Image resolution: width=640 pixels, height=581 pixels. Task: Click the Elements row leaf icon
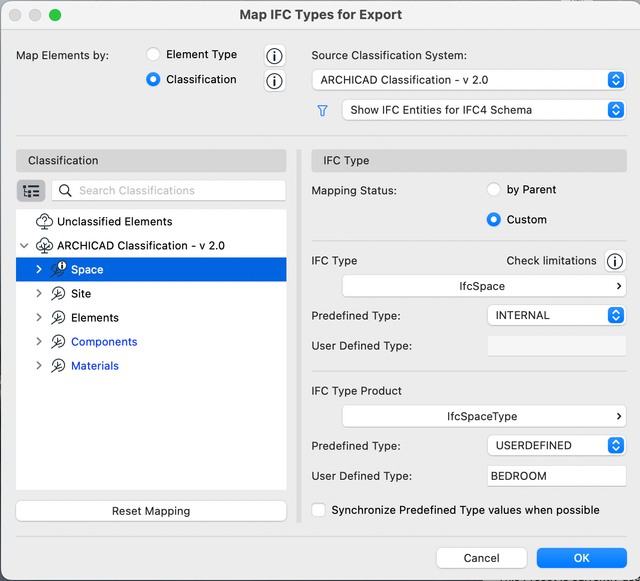coord(58,318)
